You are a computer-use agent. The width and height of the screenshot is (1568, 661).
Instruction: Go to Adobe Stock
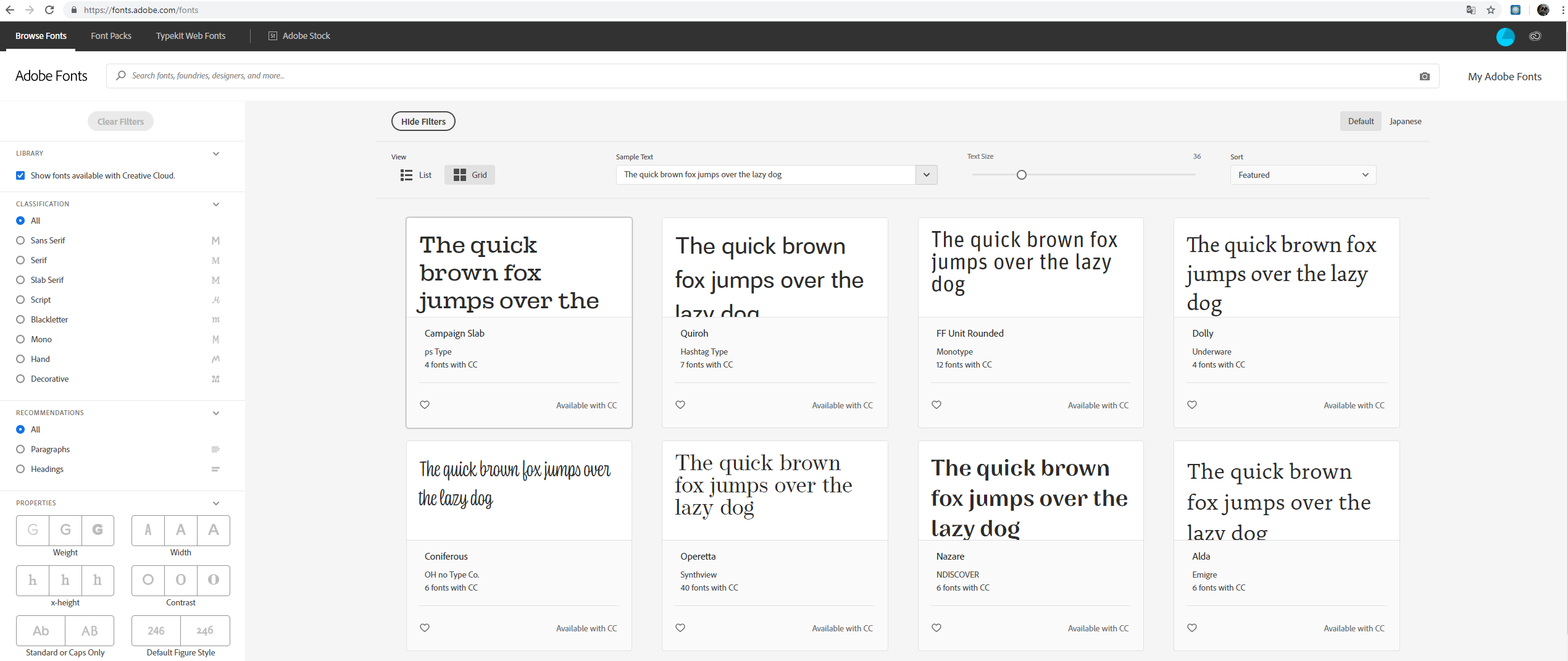(299, 36)
